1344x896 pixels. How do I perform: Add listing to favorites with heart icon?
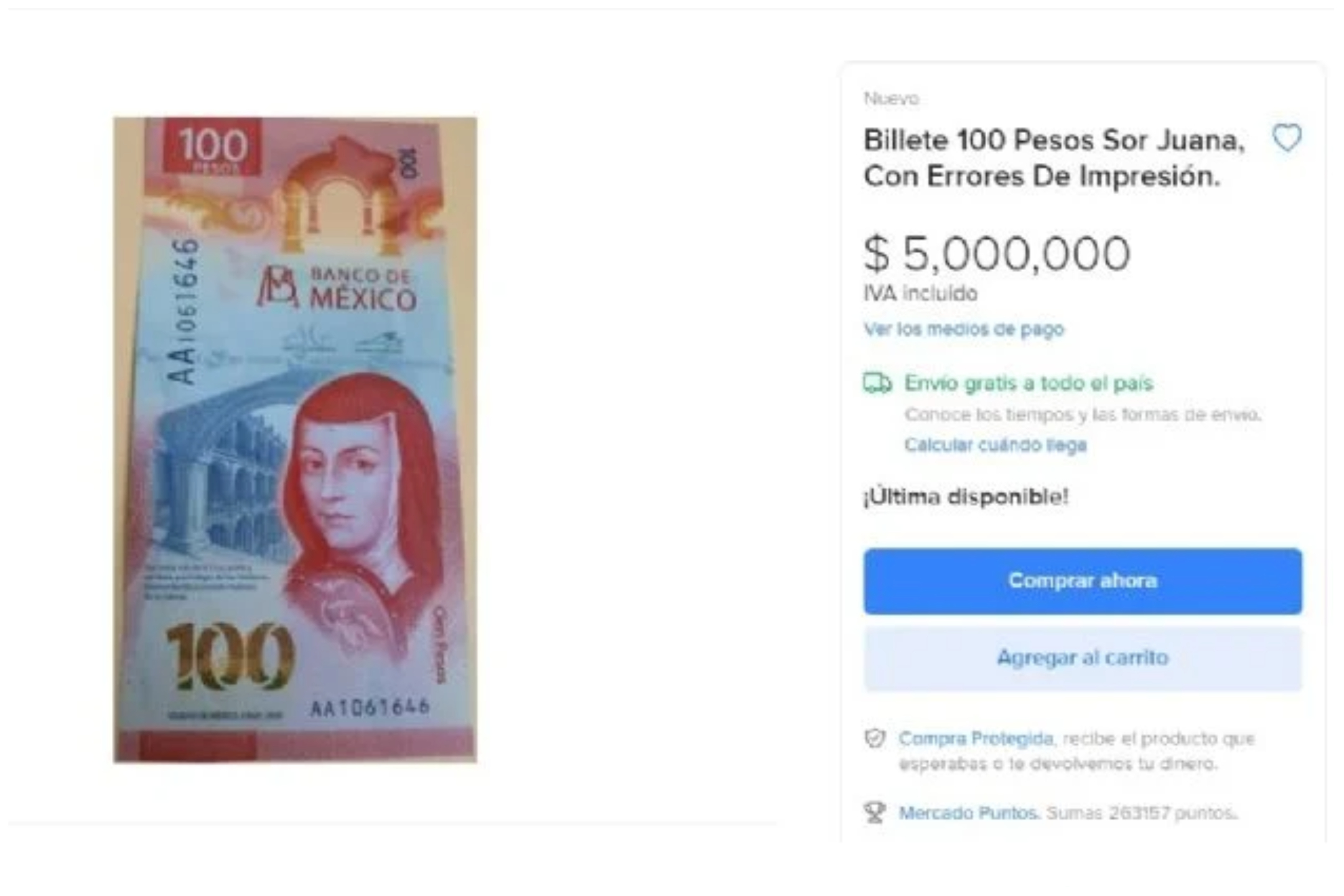1287,138
